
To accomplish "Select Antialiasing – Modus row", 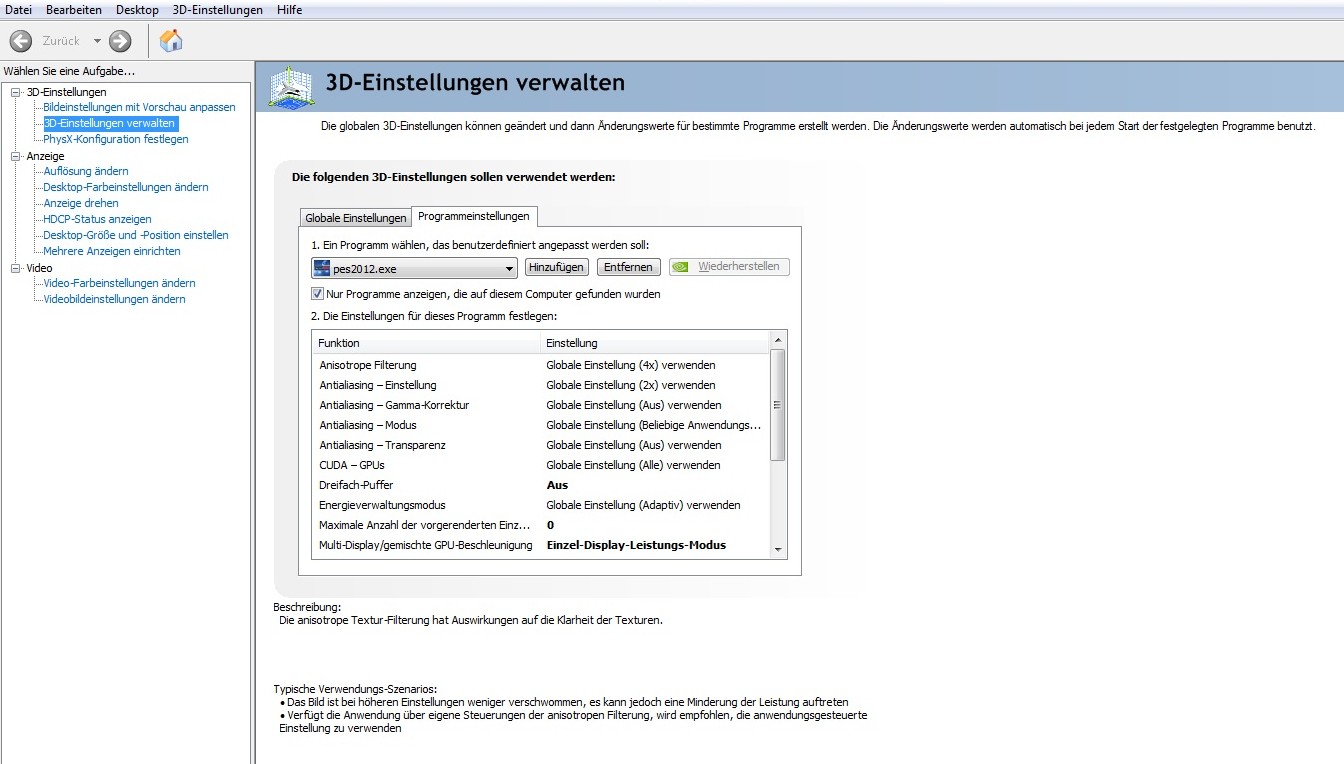I will tap(541, 425).
